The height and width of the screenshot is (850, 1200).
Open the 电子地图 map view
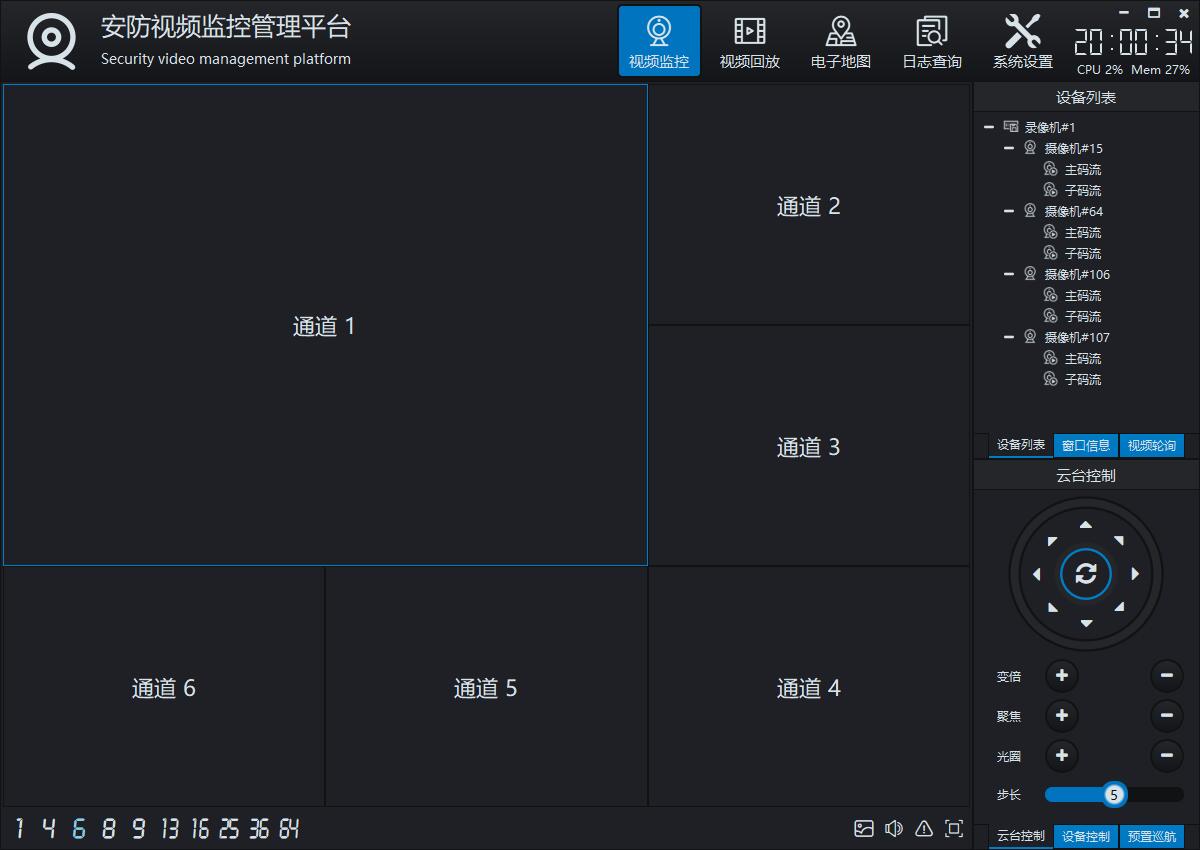(840, 42)
